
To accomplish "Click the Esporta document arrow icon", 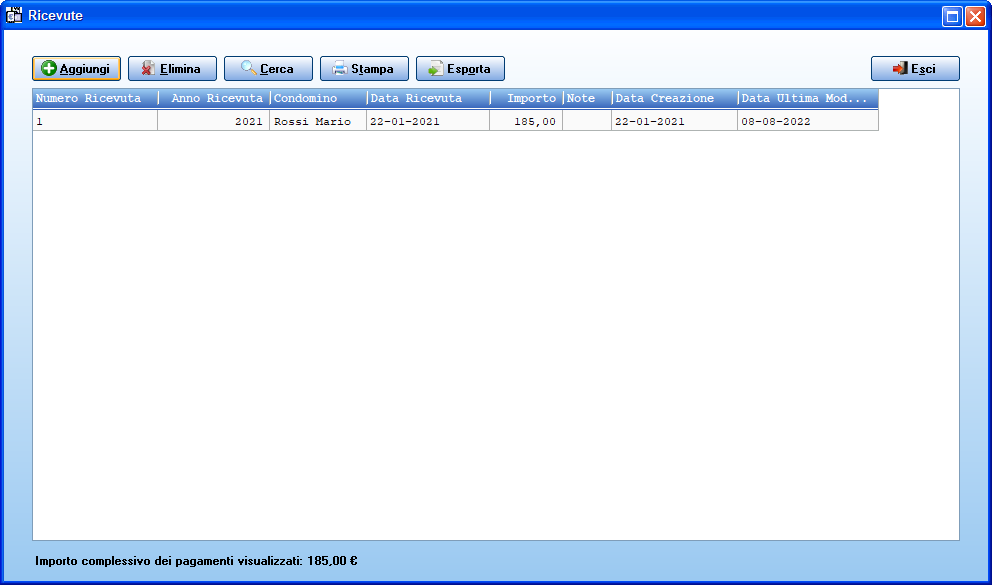I will pyautogui.click(x=435, y=68).
